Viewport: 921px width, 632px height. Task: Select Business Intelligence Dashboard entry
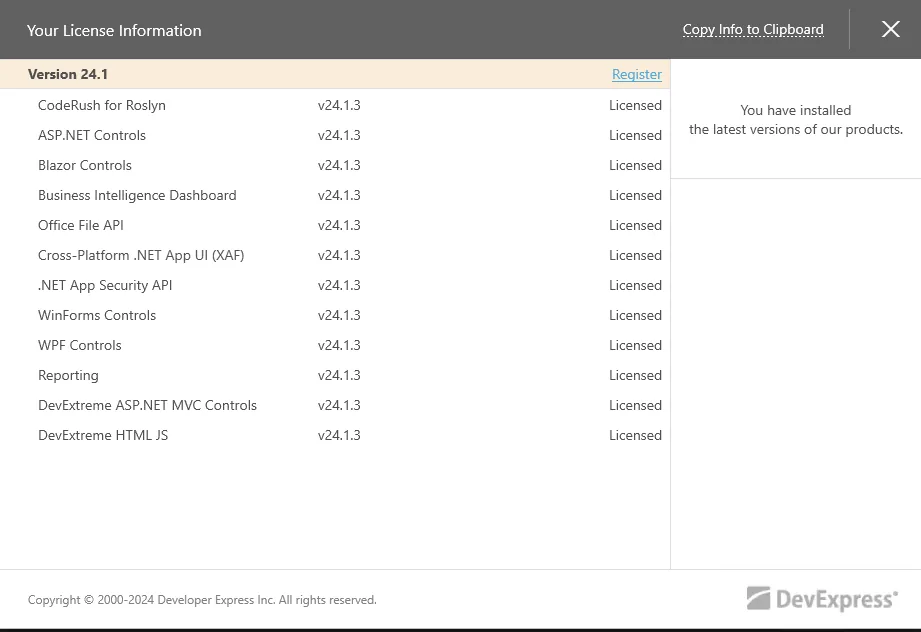pyautogui.click(x=335, y=195)
